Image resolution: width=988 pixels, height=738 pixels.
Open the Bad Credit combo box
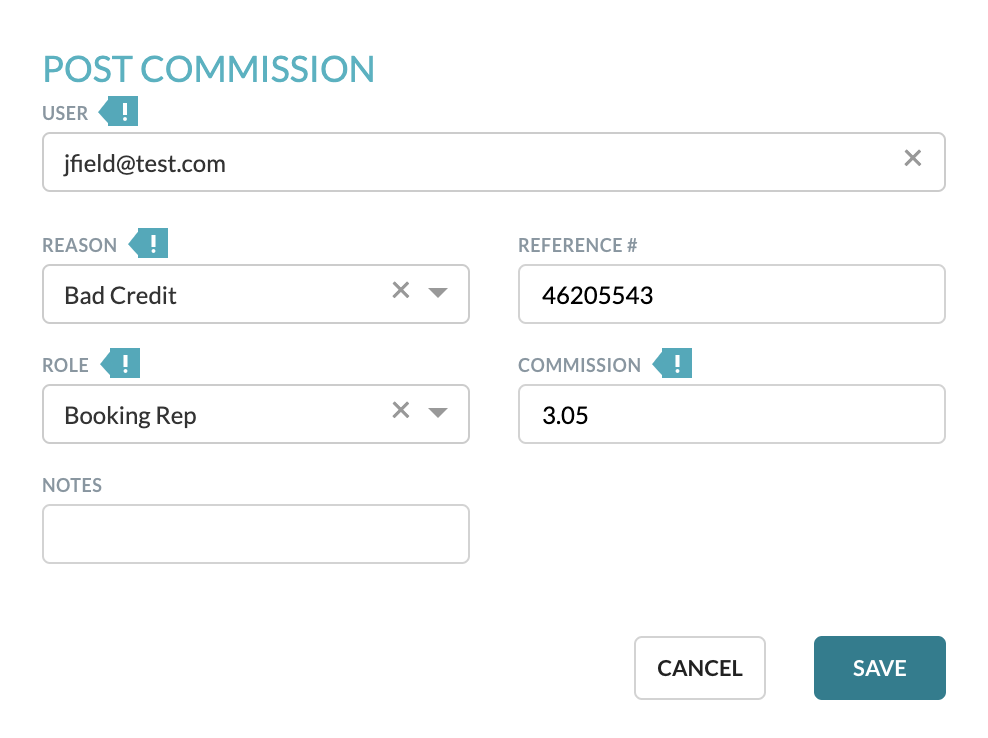coord(200,294)
